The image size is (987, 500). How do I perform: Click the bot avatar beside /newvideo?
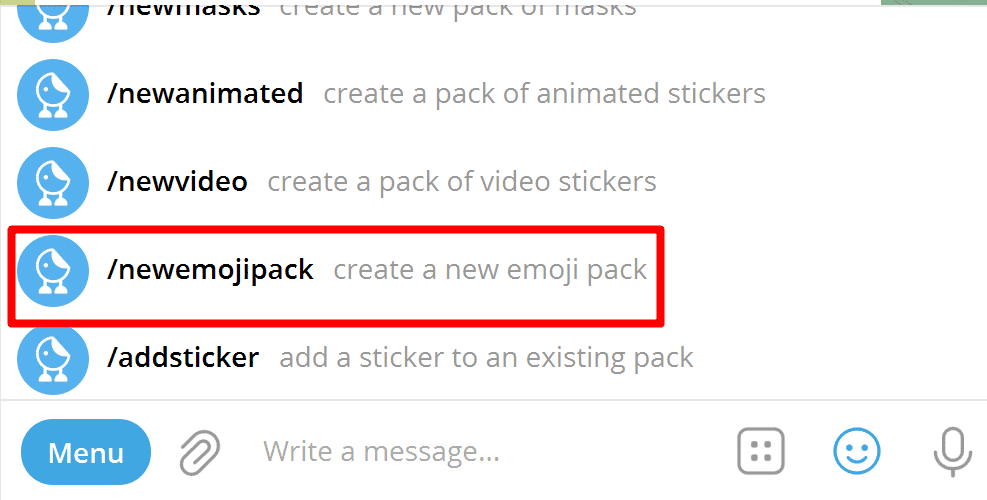pyautogui.click(x=54, y=182)
